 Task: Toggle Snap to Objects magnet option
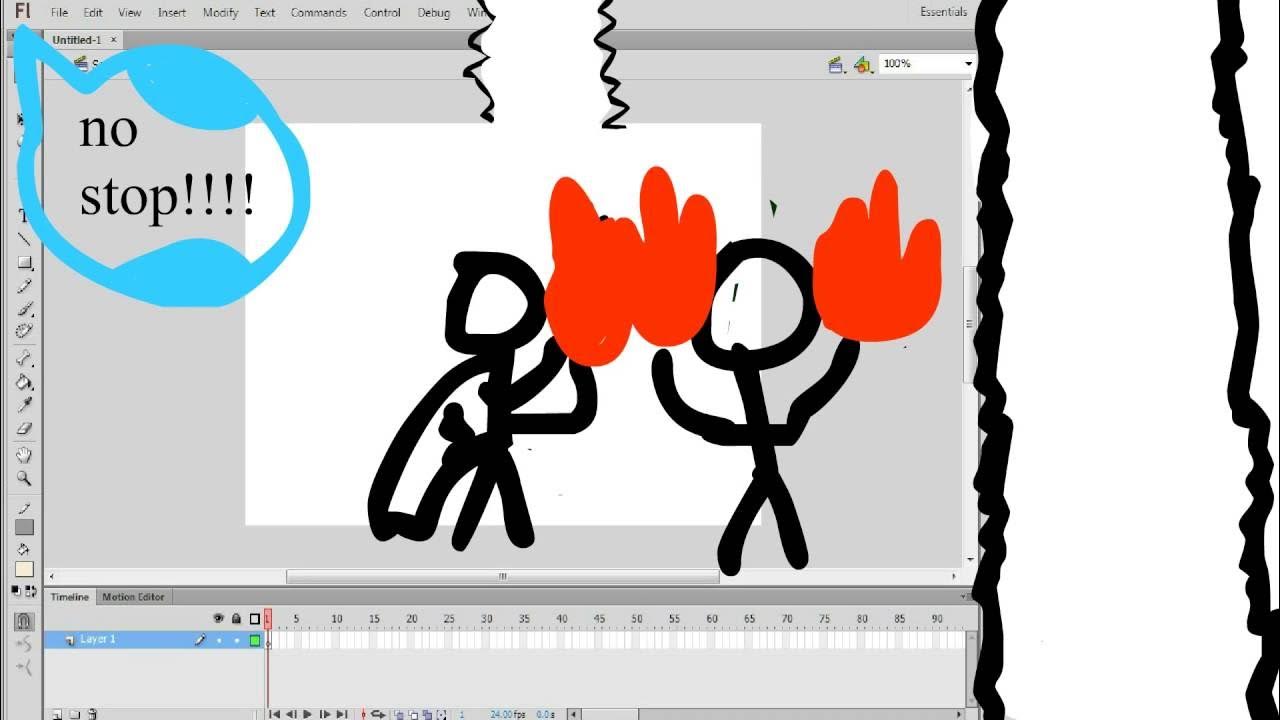(x=24, y=621)
